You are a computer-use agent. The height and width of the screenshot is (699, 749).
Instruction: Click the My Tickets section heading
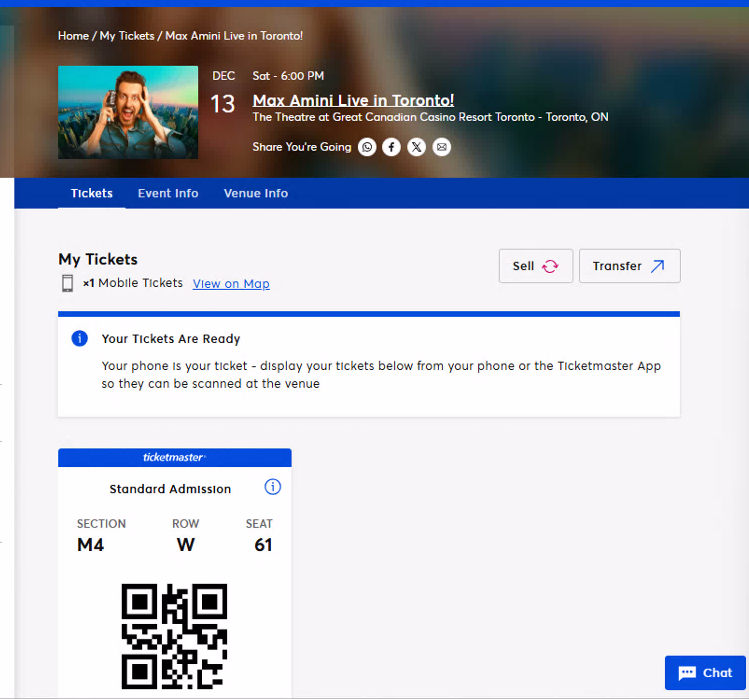[x=98, y=259]
